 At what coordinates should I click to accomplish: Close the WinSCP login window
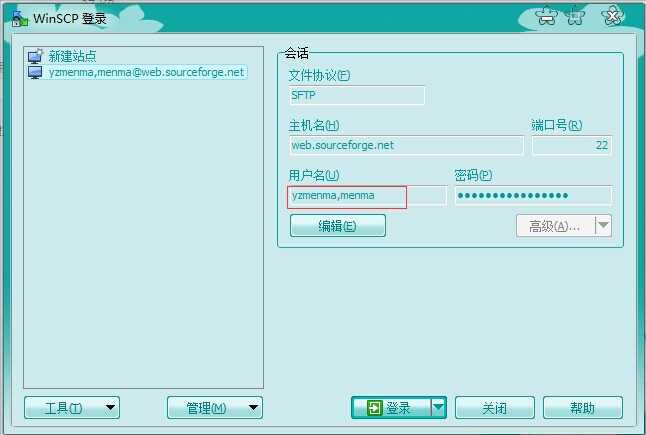tap(613, 16)
